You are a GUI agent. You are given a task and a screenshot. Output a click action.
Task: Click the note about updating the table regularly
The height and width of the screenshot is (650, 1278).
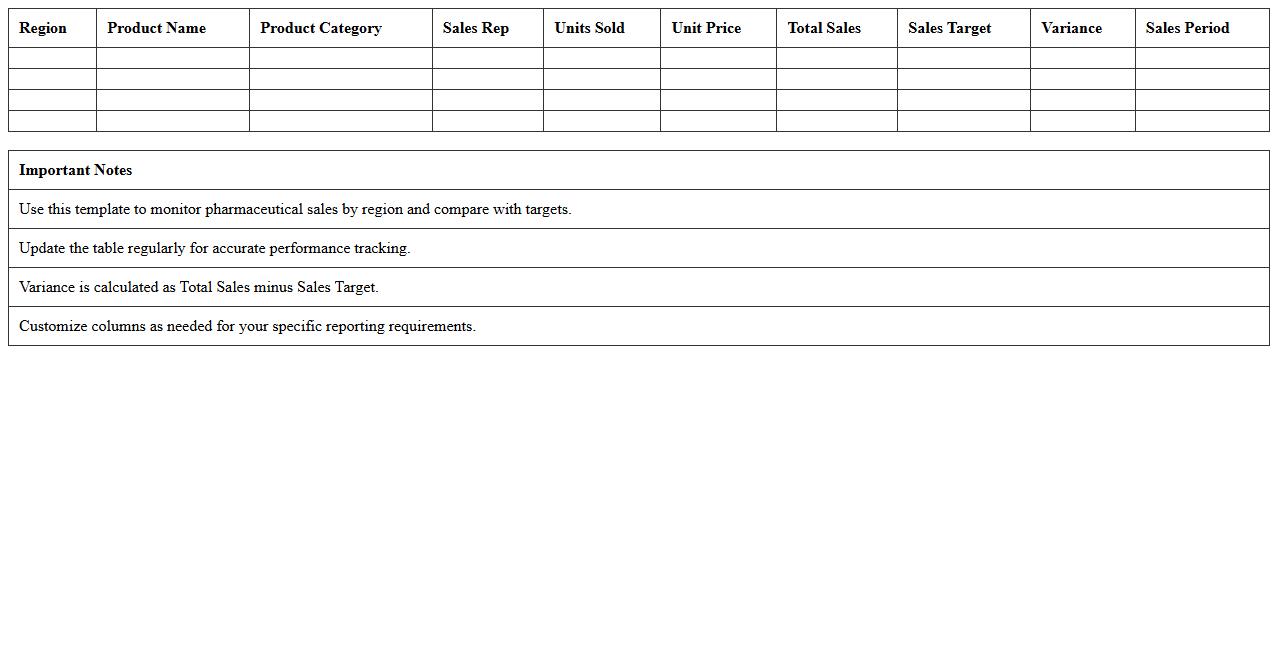(214, 248)
